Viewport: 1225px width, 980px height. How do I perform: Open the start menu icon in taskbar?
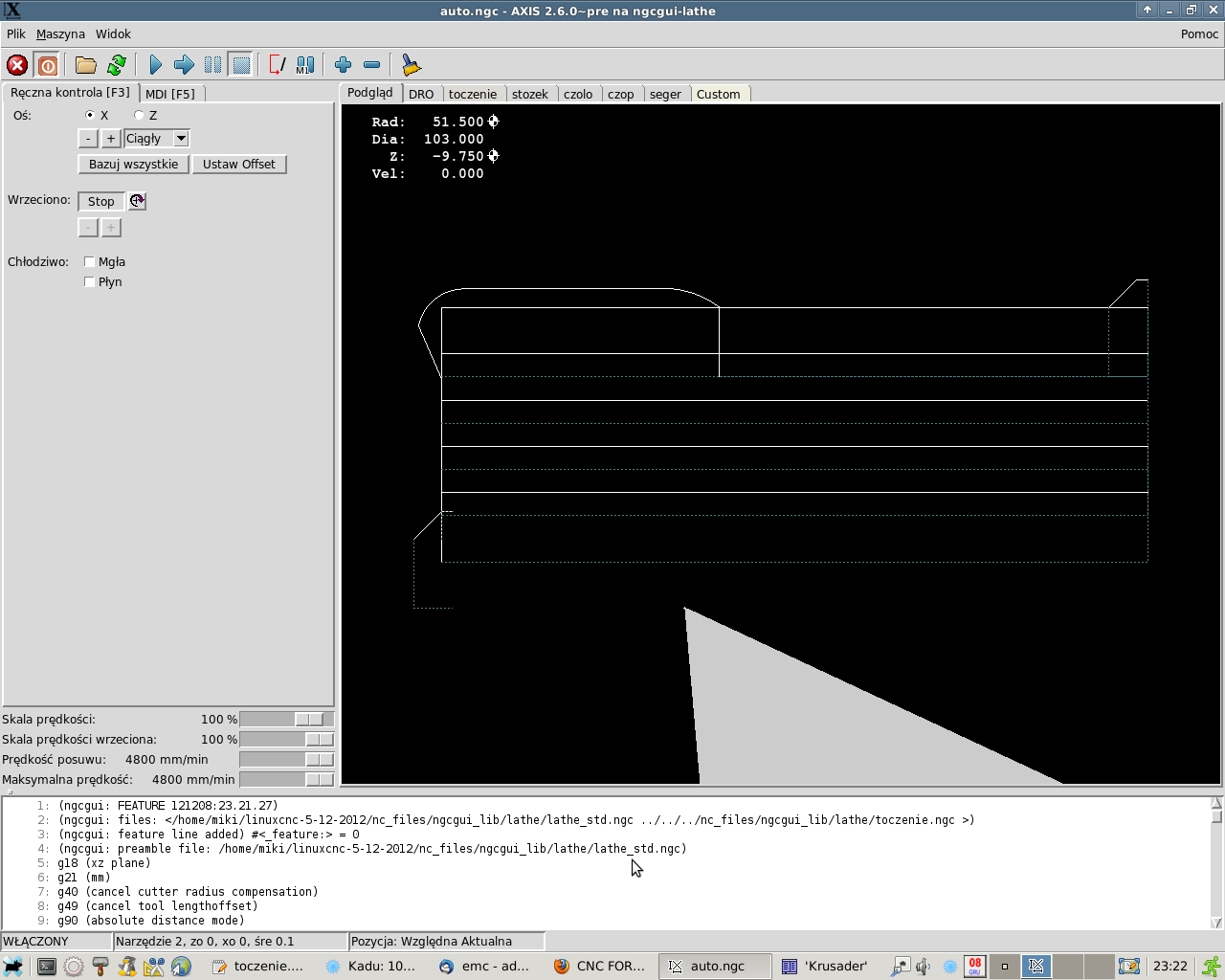click(13, 967)
